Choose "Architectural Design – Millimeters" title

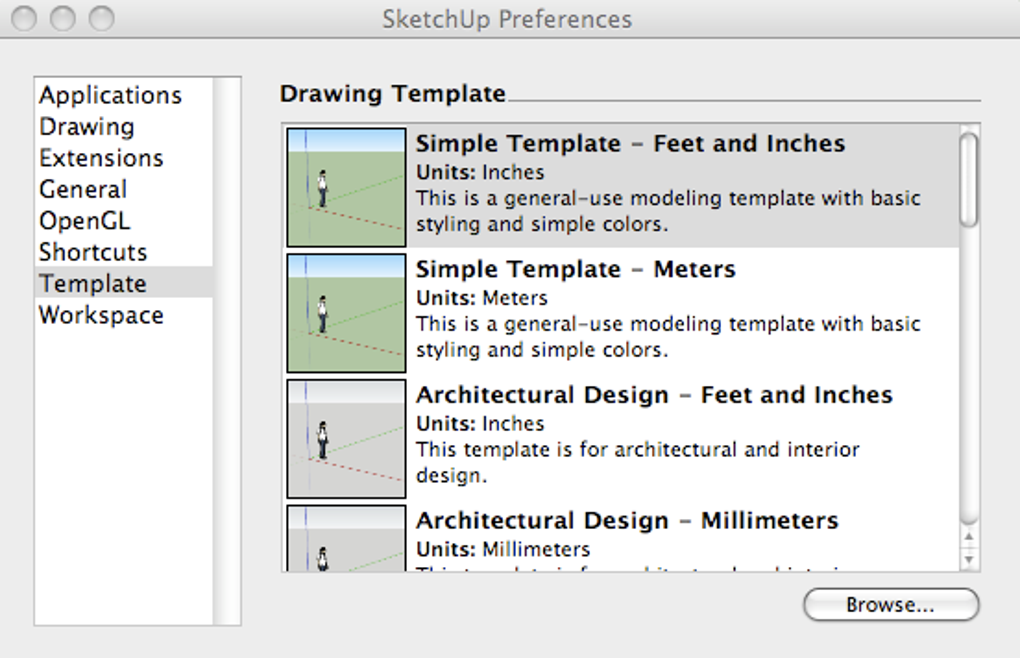(627, 521)
